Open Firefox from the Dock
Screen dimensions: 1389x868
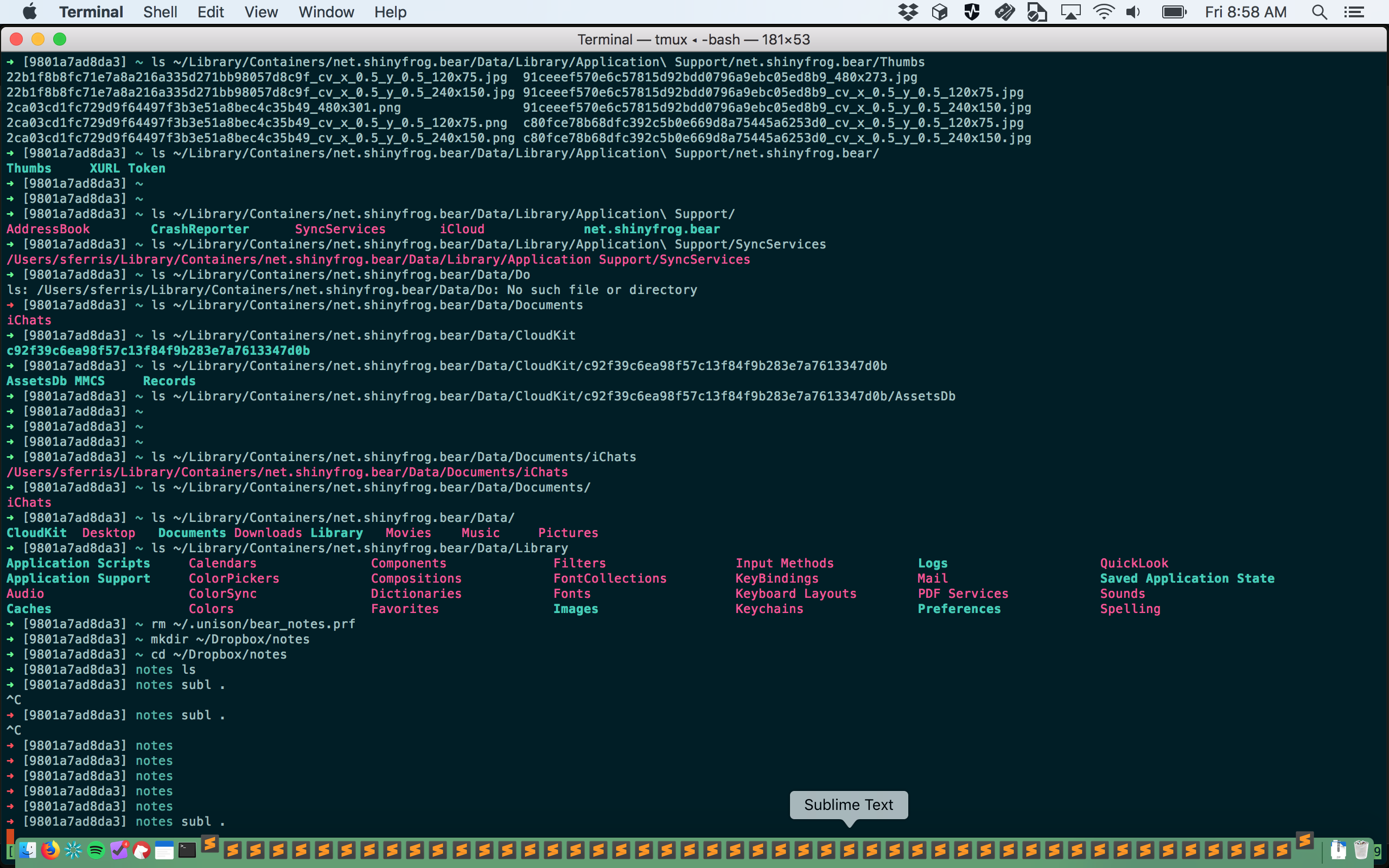[x=50, y=850]
